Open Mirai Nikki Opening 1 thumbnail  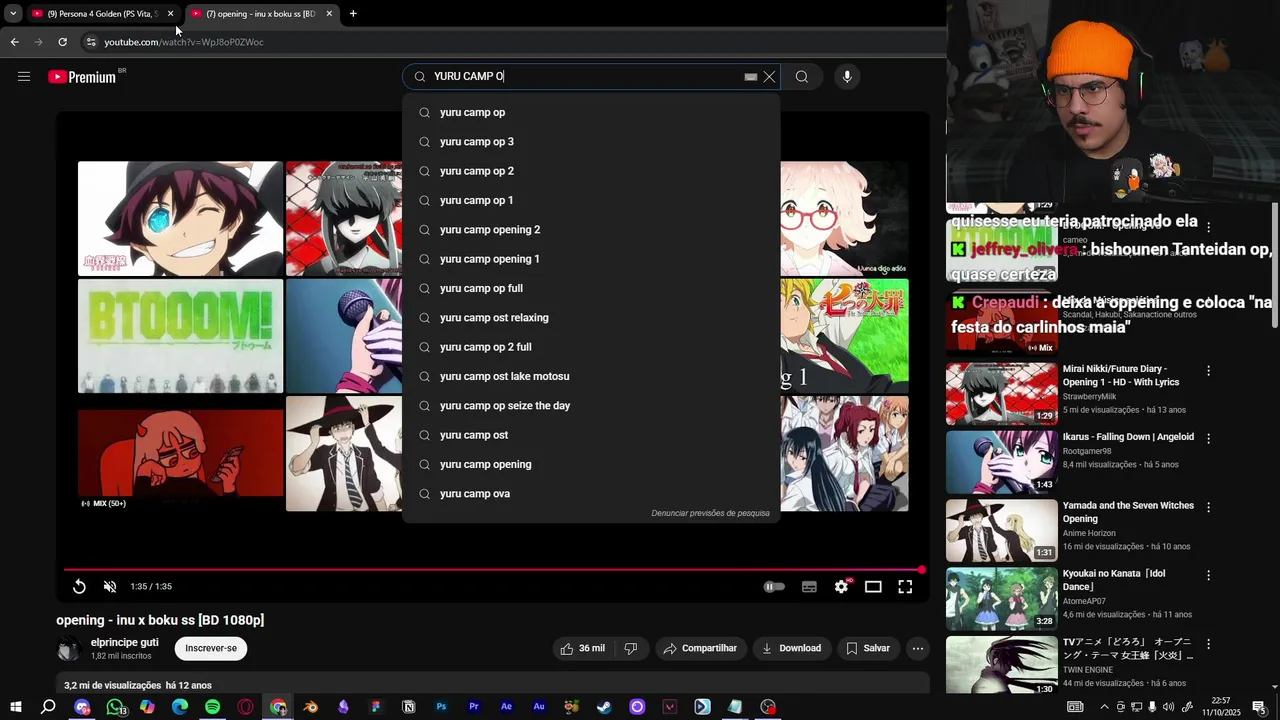coord(1002,394)
